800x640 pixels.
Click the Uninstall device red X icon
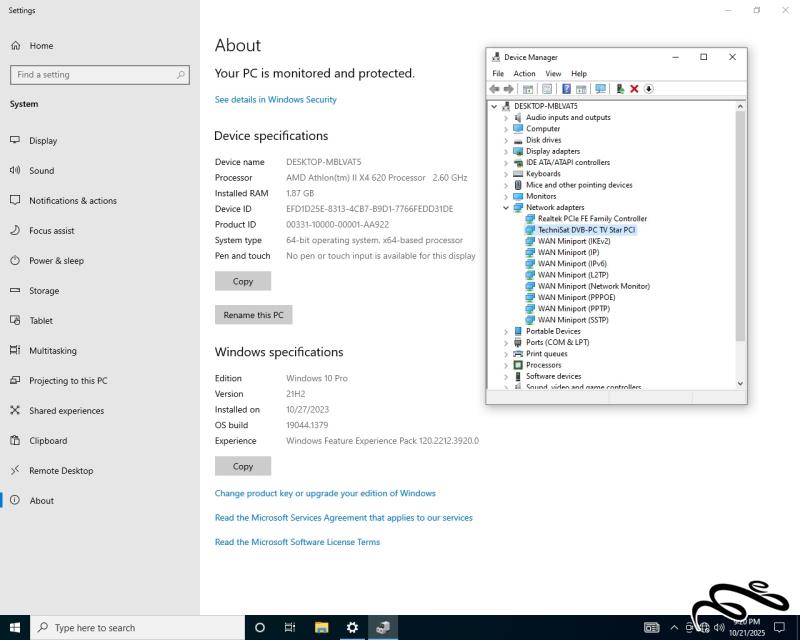(634, 89)
